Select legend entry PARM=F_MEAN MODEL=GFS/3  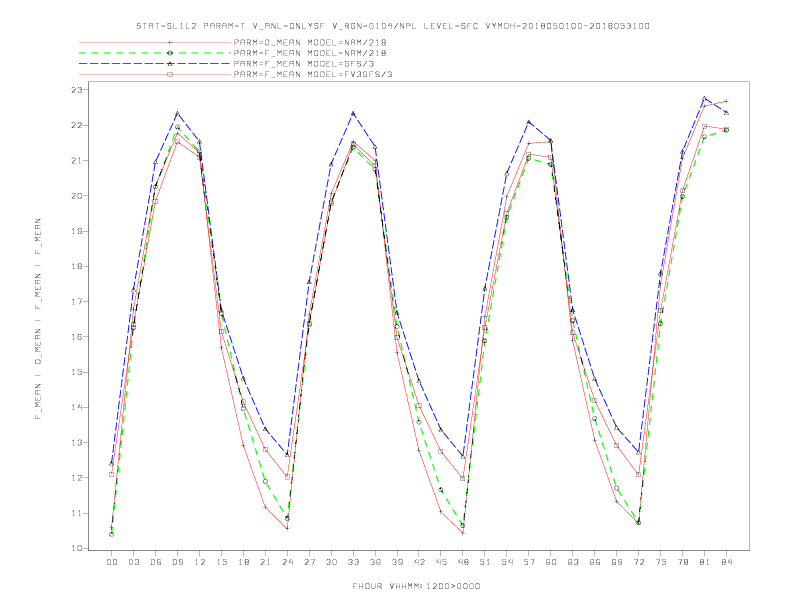click(x=304, y=64)
